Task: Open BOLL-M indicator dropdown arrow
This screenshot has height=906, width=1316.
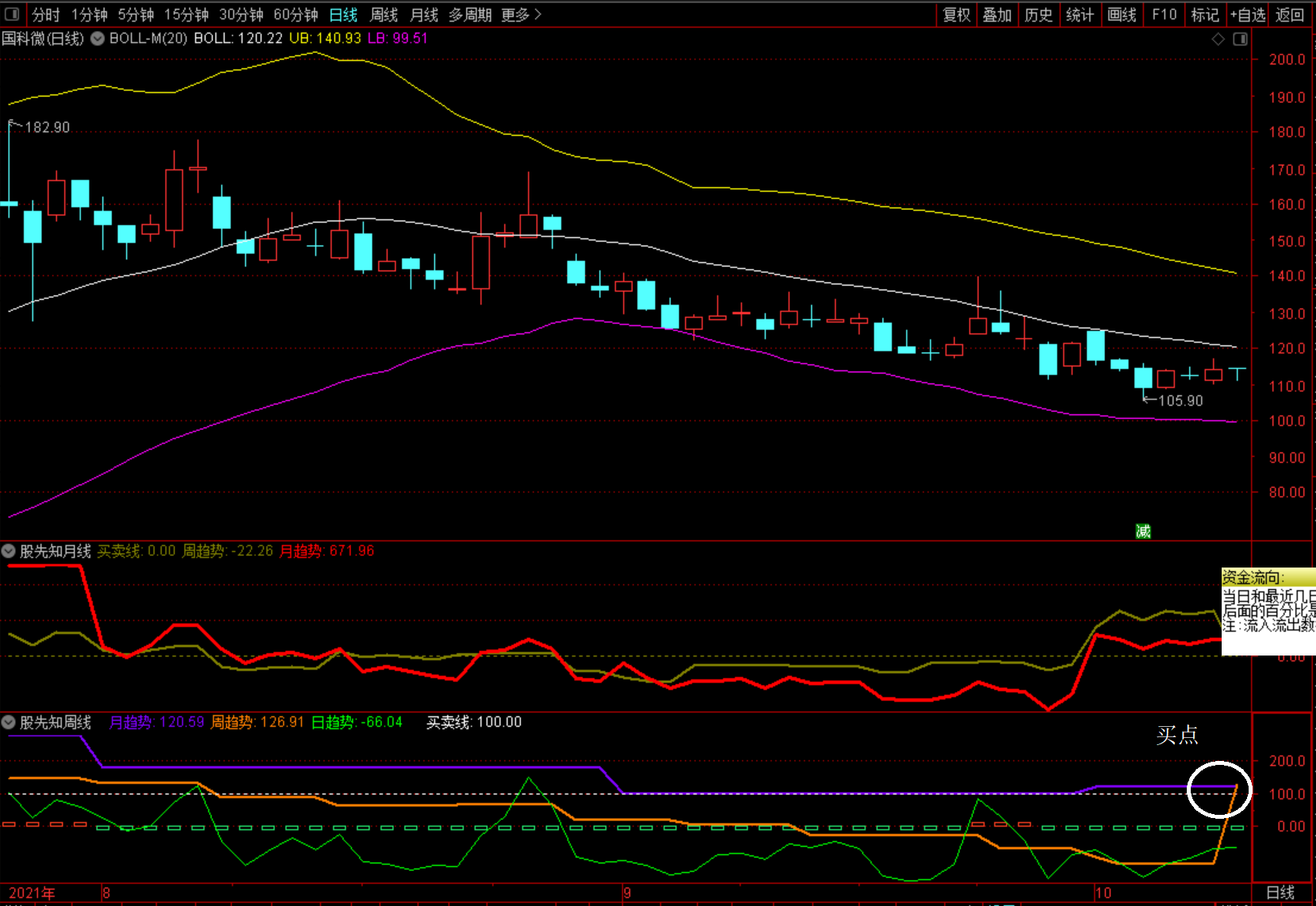Action: click(98, 38)
